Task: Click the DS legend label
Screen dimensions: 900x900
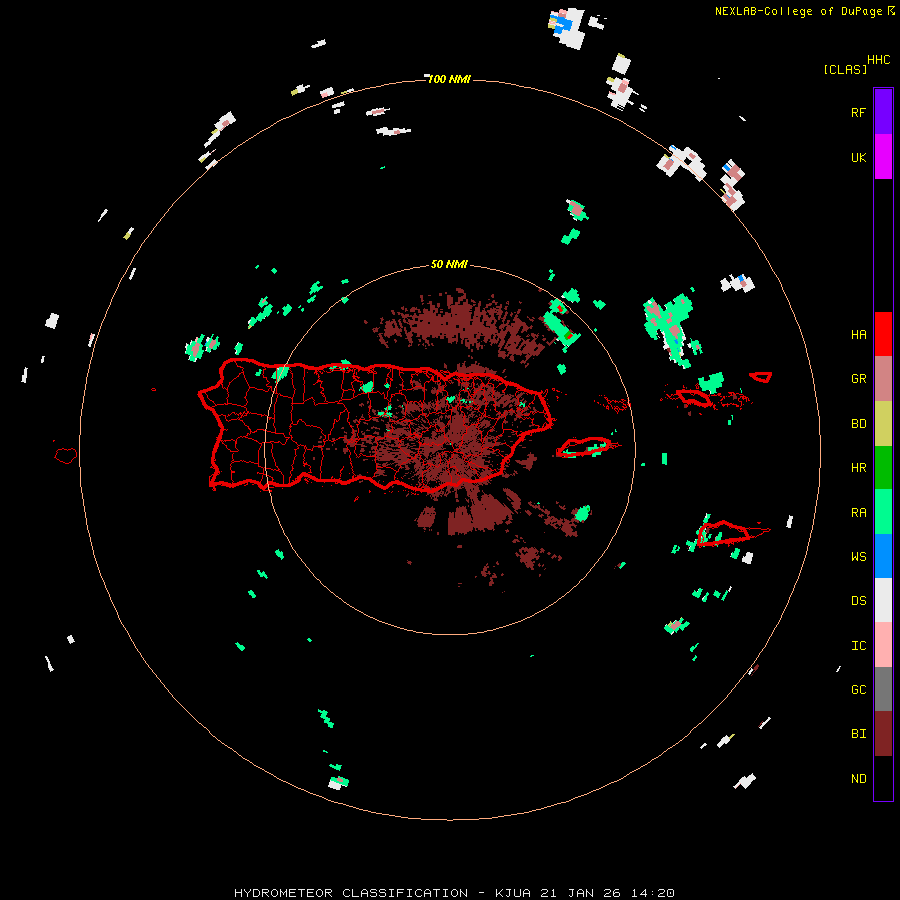Action: pyautogui.click(x=858, y=601)
